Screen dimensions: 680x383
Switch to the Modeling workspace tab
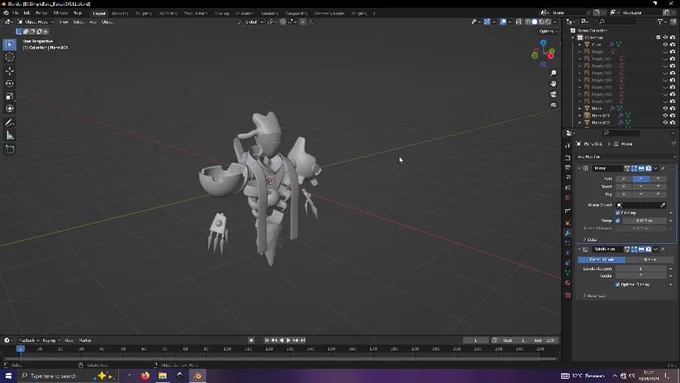(120, 13)
